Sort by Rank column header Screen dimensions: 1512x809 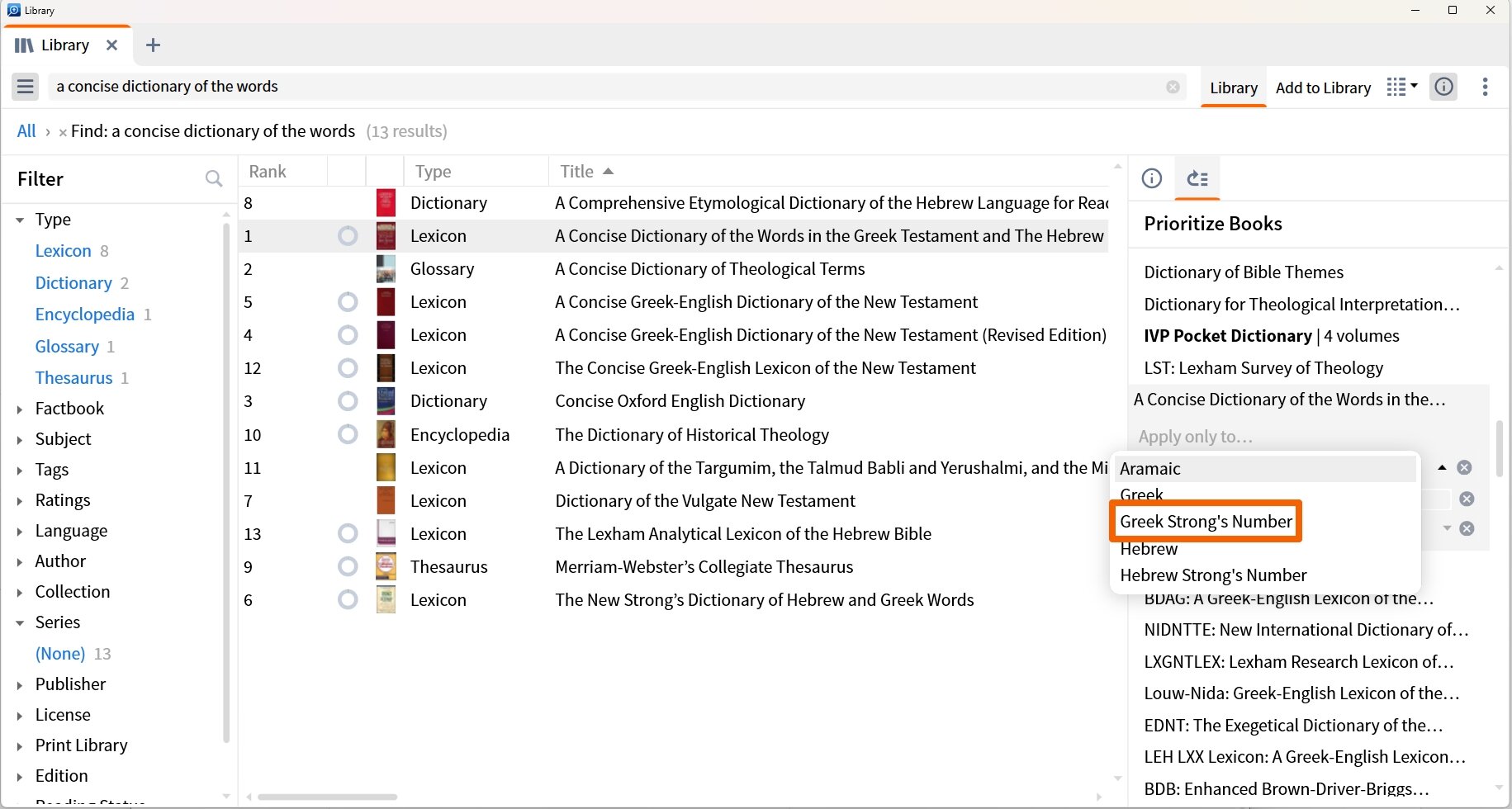click(x=268, y=172)
